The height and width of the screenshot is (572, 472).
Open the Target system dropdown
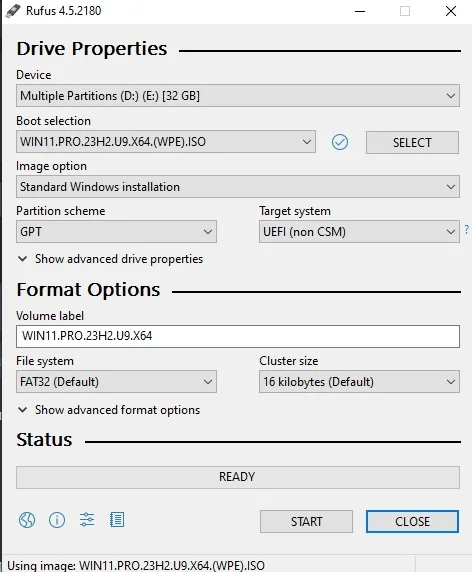[x=359, y=232]
